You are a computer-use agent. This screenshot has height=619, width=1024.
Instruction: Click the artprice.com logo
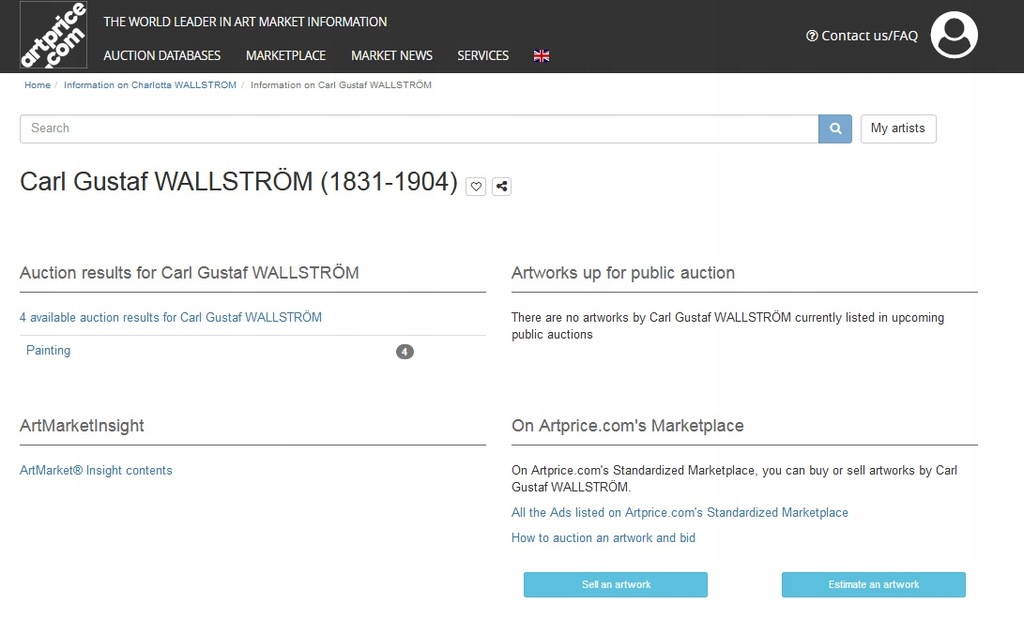[x=54, y=35]
